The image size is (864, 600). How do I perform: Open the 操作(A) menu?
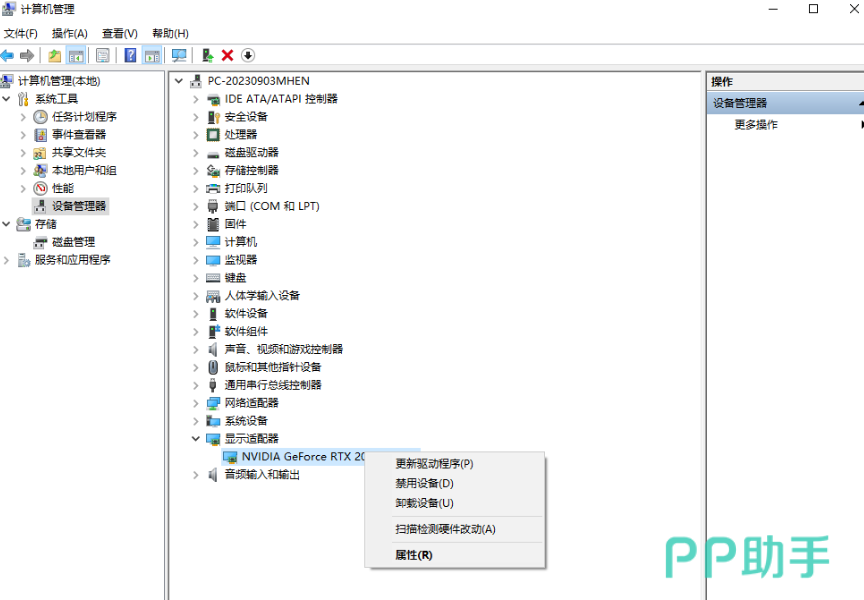[x=69, y=33]
